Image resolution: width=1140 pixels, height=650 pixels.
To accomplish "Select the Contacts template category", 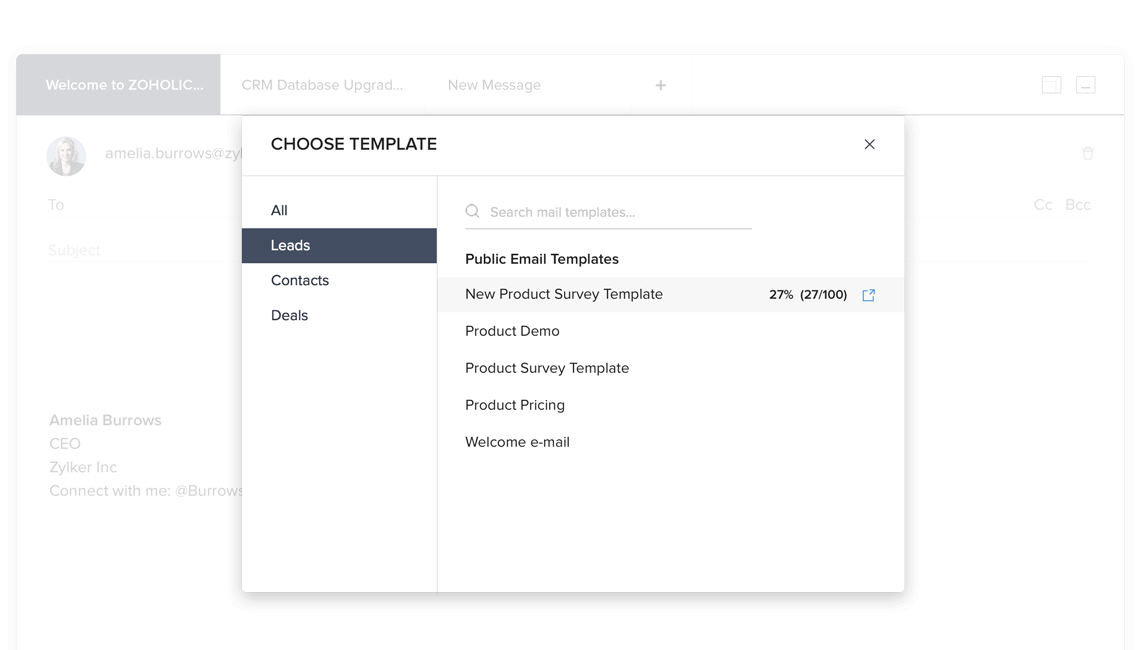I will (x=300, y=280).
